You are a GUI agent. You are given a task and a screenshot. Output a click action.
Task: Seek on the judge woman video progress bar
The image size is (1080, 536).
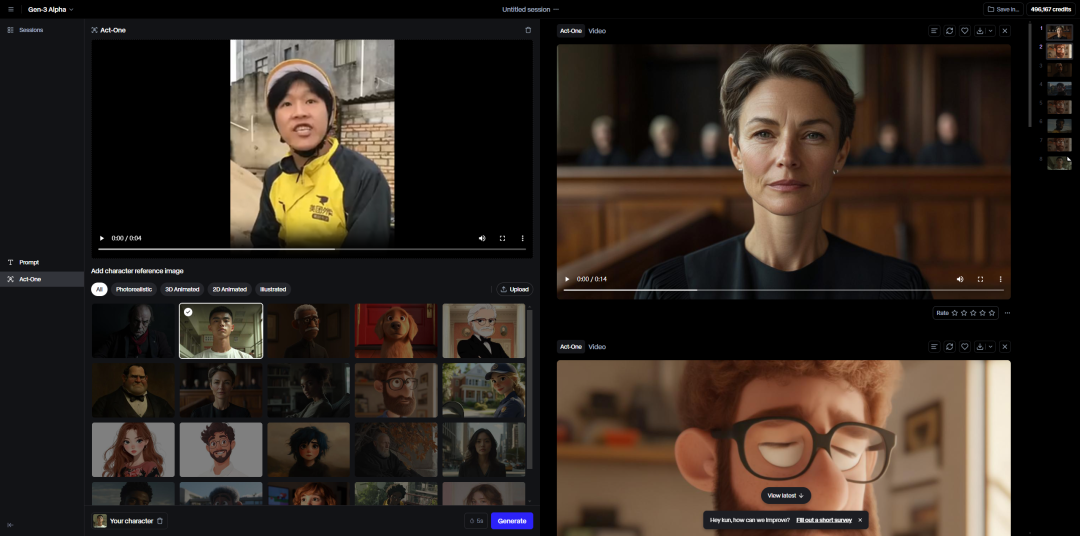tap(784, 290)
